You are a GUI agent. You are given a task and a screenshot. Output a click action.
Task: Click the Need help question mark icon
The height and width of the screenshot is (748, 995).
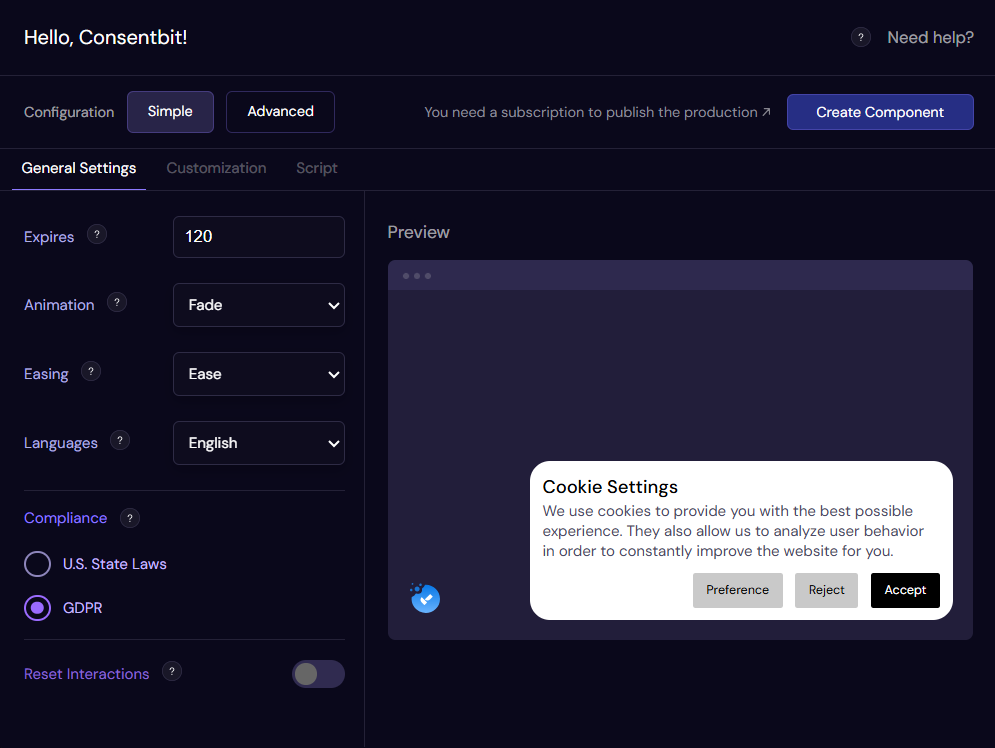coord(860,37)
